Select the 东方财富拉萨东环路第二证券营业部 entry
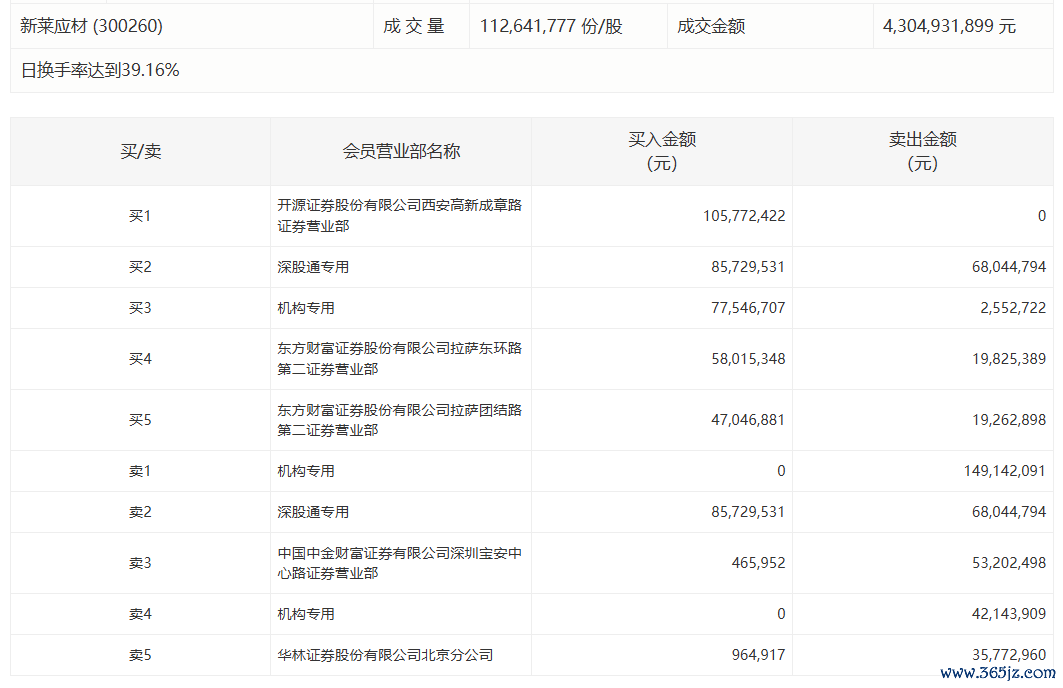This screenshot has width=1063, height=688. tap(399, 359)
